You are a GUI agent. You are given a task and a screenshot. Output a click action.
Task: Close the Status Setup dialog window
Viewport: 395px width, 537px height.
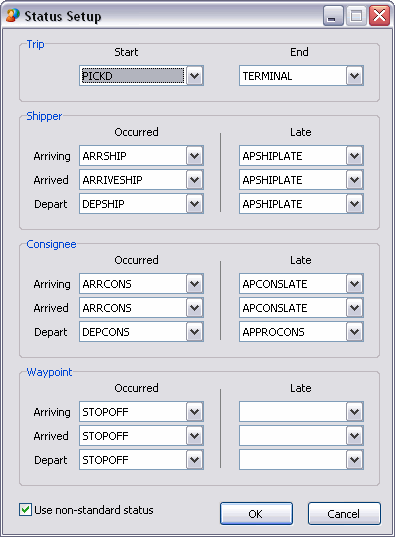pos(380,16)
